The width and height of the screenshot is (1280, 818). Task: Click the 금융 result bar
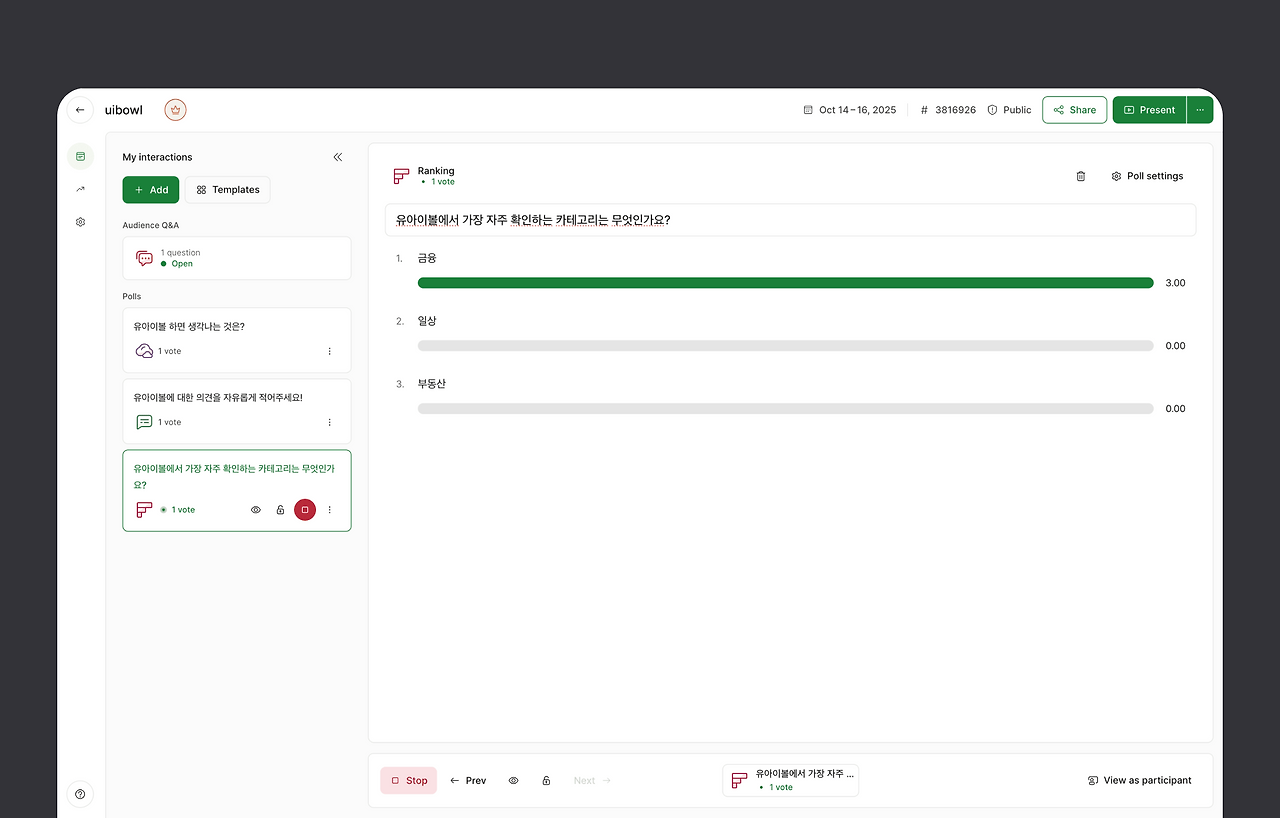pos(786,283)
